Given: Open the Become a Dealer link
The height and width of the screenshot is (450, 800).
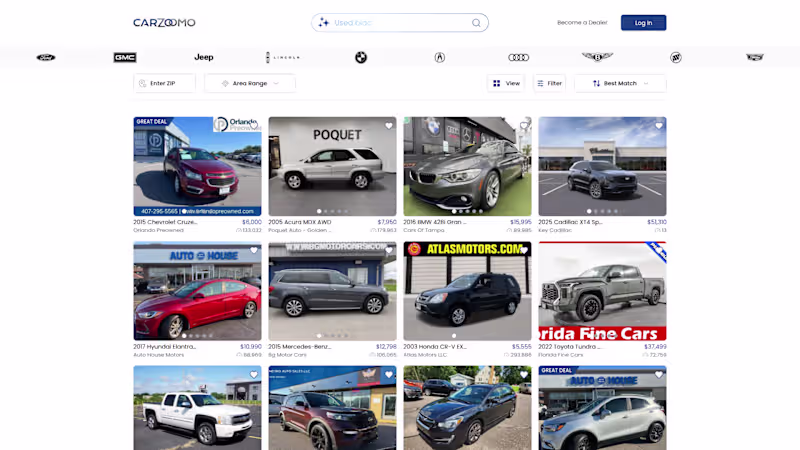Looking at the screenshot, I should (x=582, y=22).
